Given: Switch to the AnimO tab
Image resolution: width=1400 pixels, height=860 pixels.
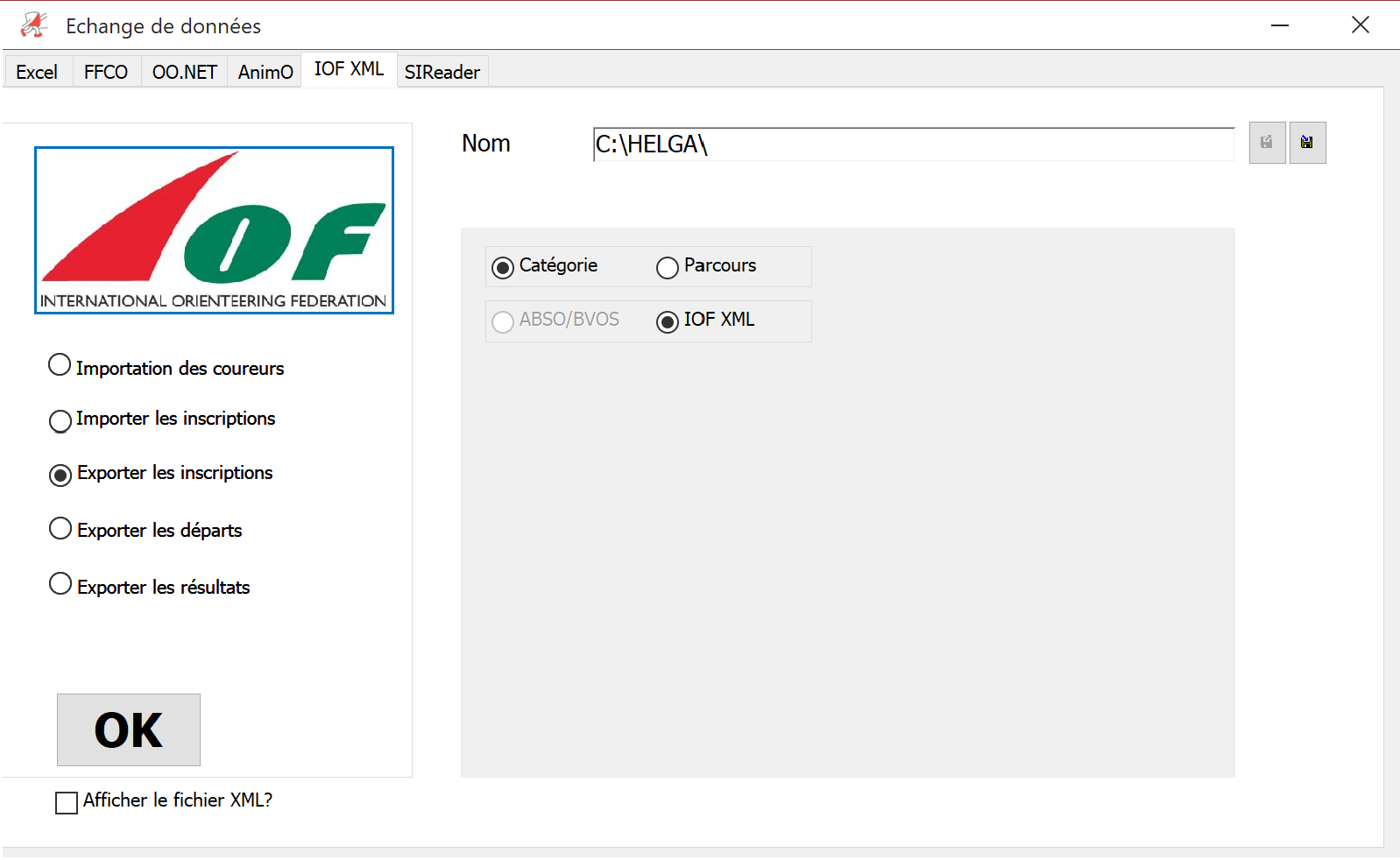Looking at the screenshot, I should 265,72.
